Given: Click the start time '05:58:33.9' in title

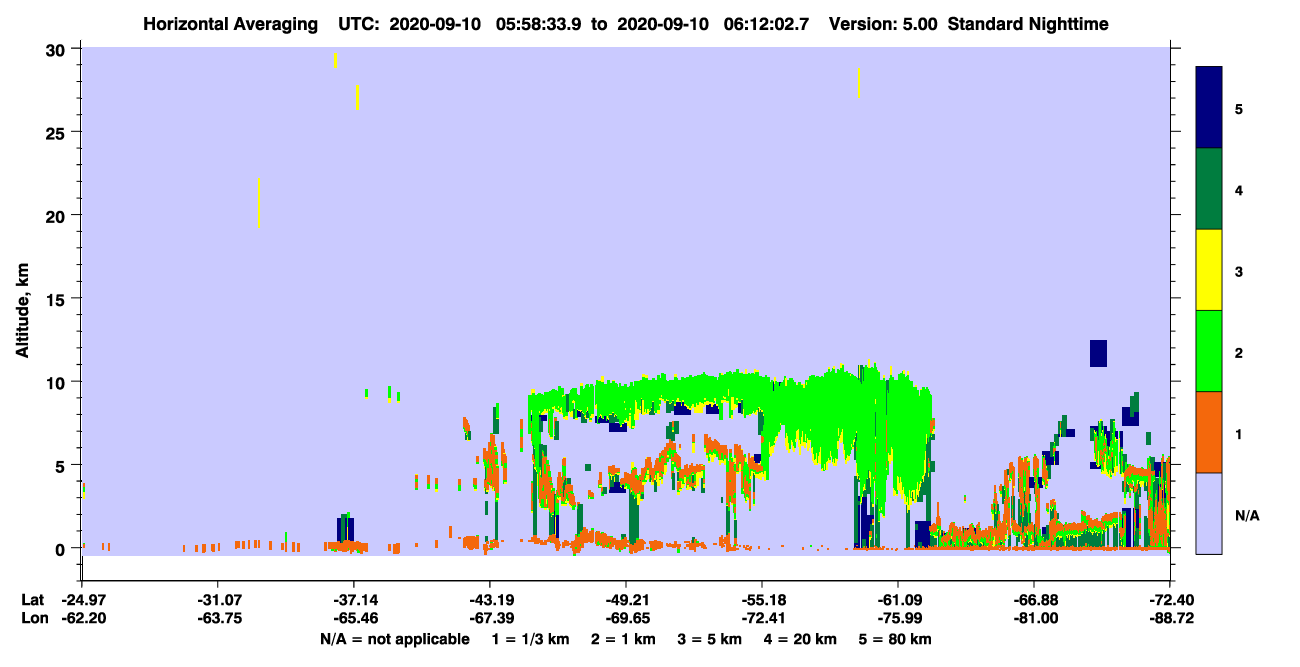Looking at the screenshot, I should (x=537, y=24).
